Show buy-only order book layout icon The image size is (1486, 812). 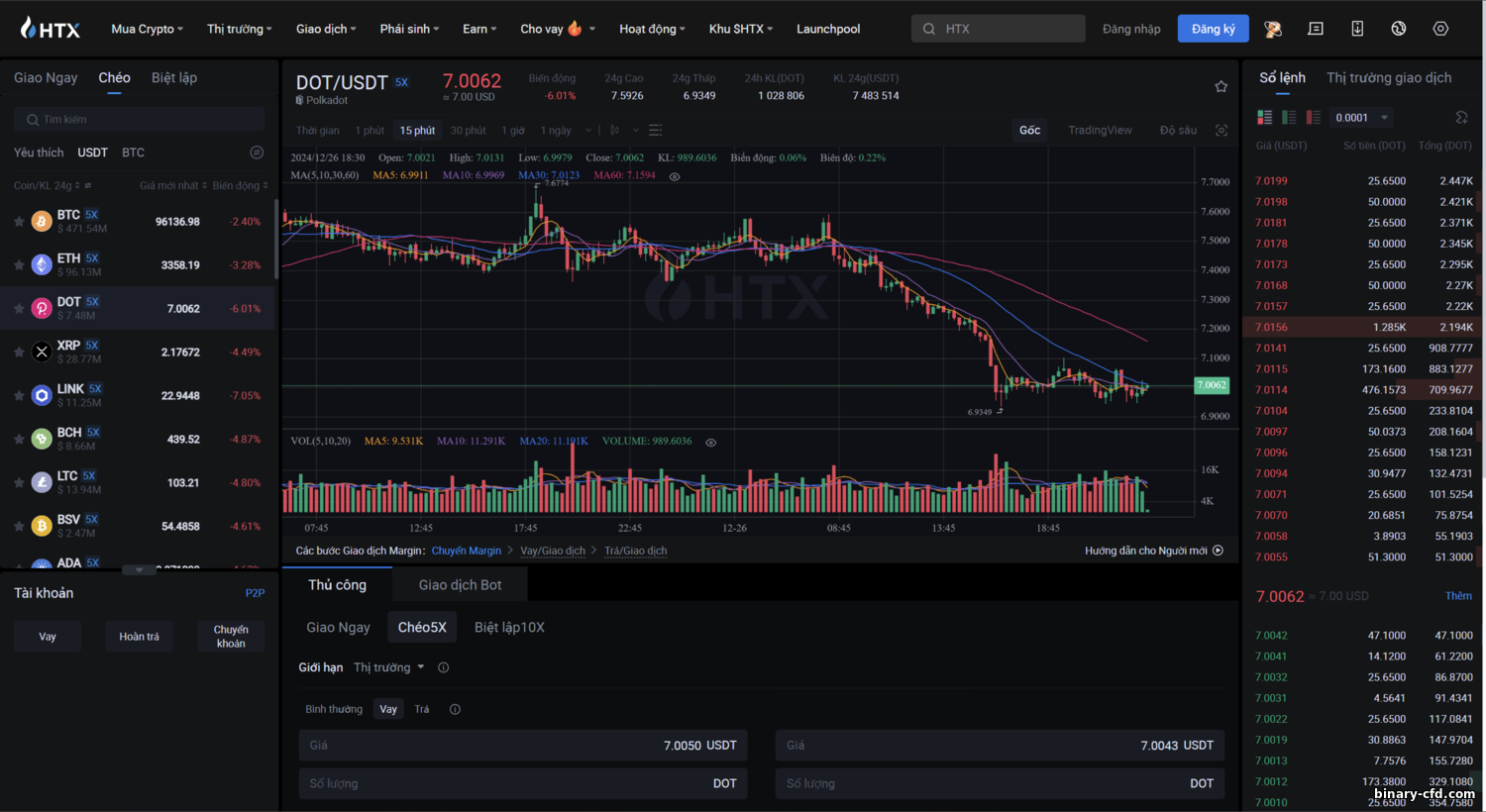1289,117
